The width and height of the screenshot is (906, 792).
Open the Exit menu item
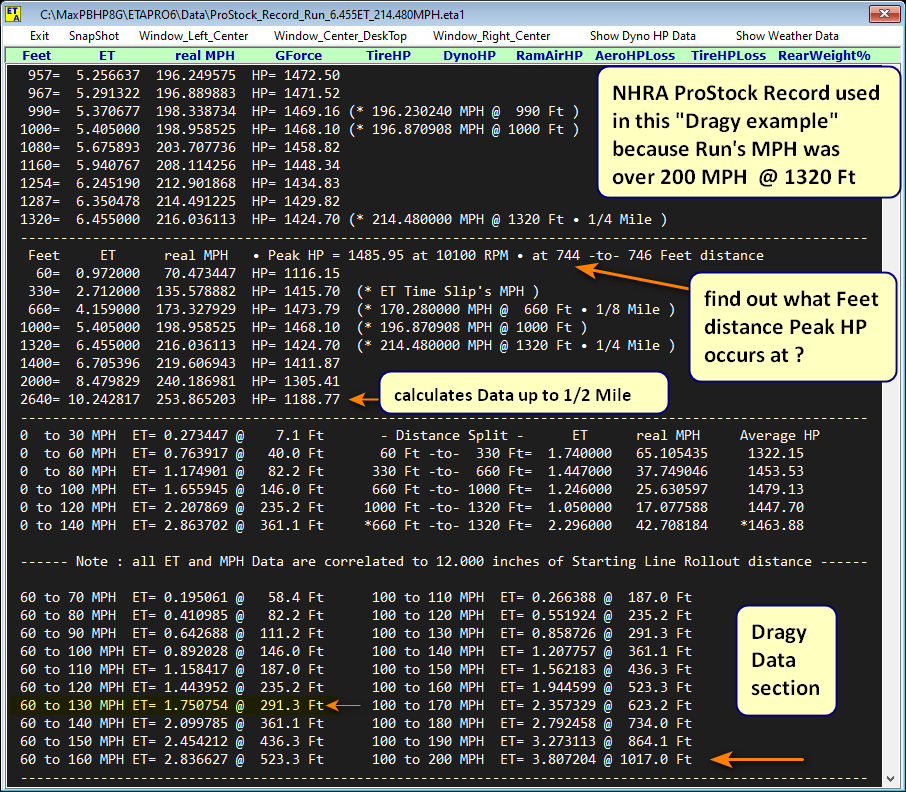click(39, 36)
